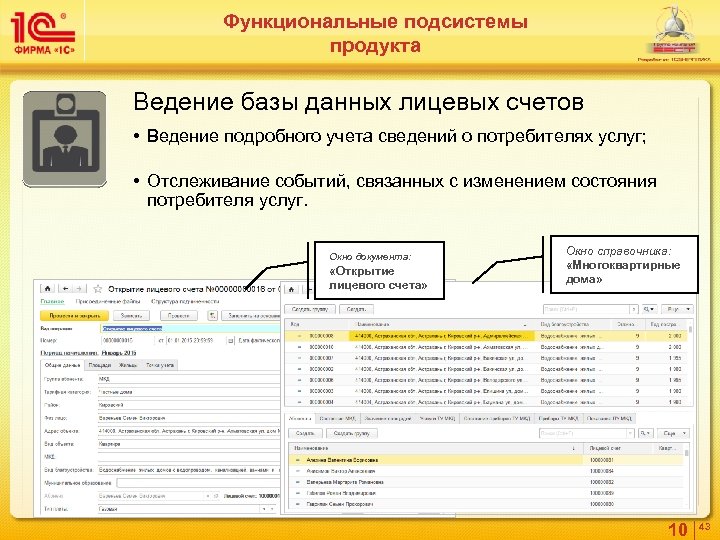Screen dimensions: 720x540
Task: Click the search box above the houses list
Action: click(586, 309)
